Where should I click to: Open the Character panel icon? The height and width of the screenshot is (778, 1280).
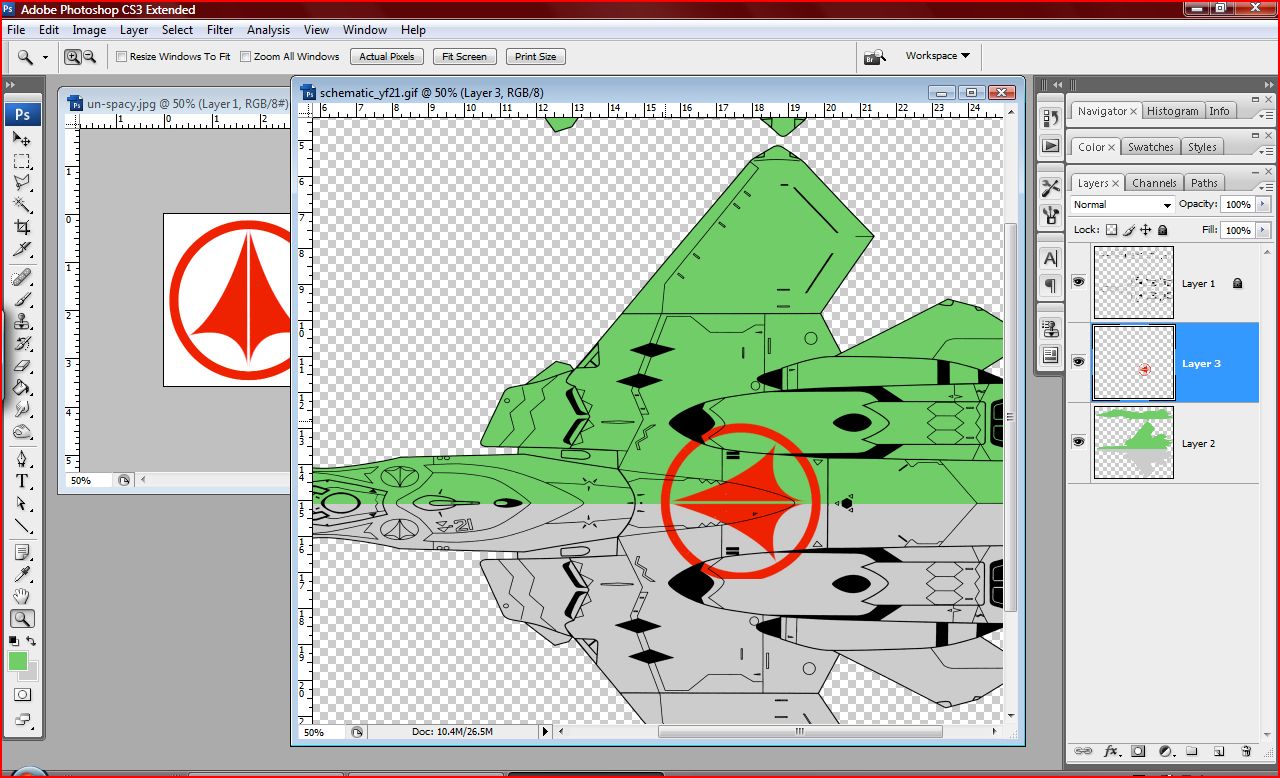click(1050, 258)
